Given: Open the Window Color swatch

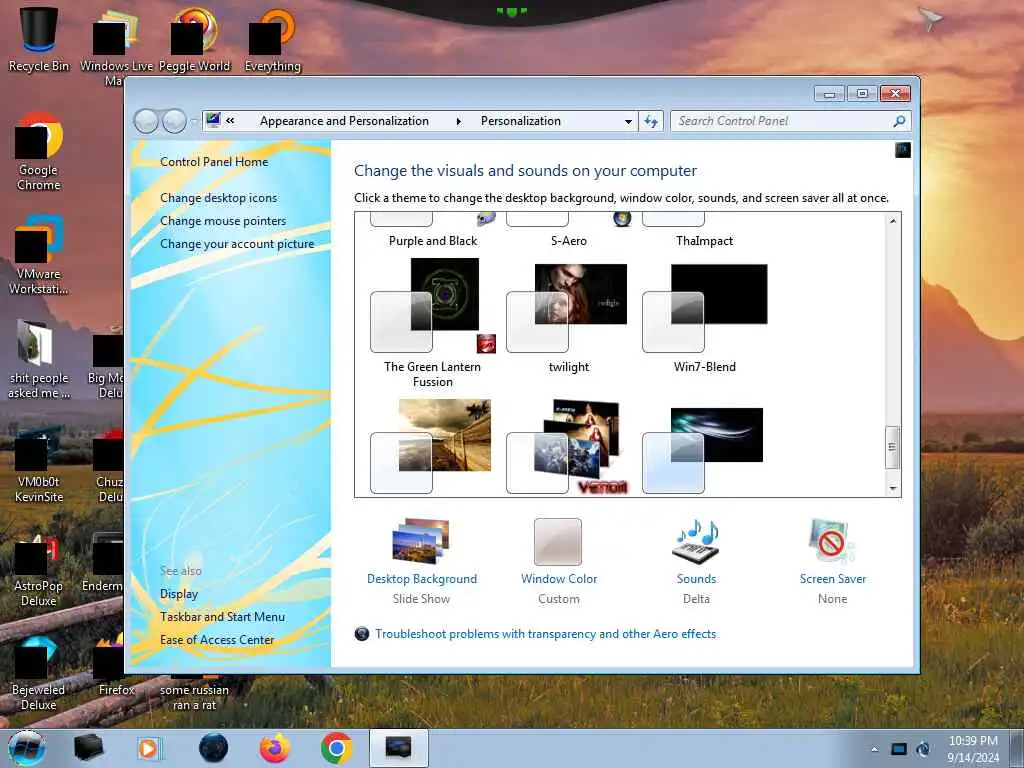Looking at the screenshot, I should 558,542.
